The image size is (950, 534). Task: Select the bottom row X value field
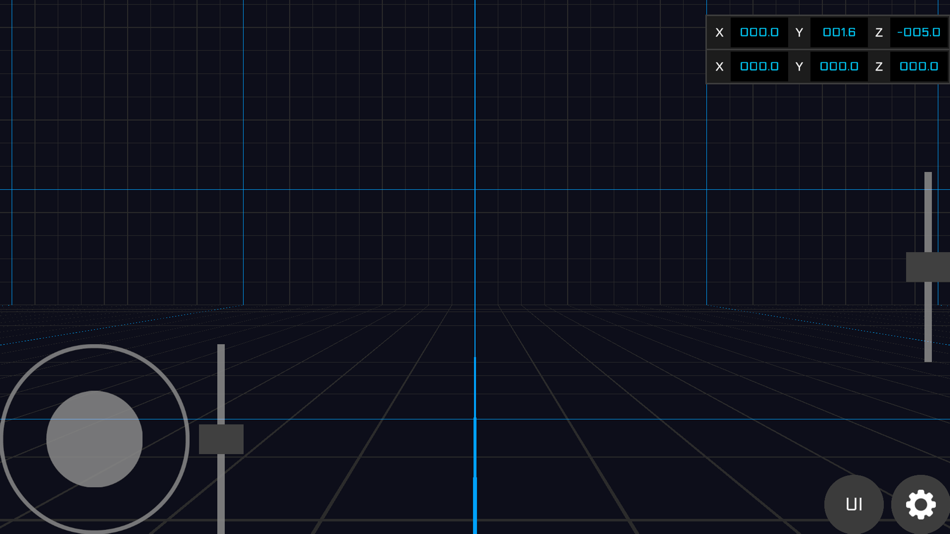[759, 67]
